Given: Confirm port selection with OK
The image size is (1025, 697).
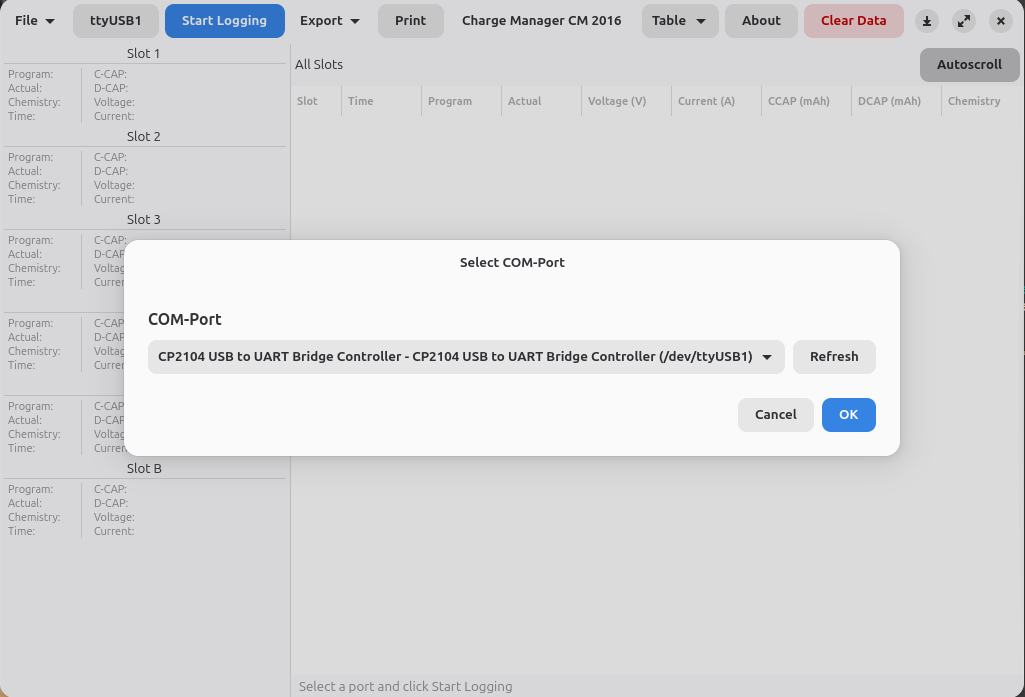Looking at the screenshot, I should coord(848,414).
